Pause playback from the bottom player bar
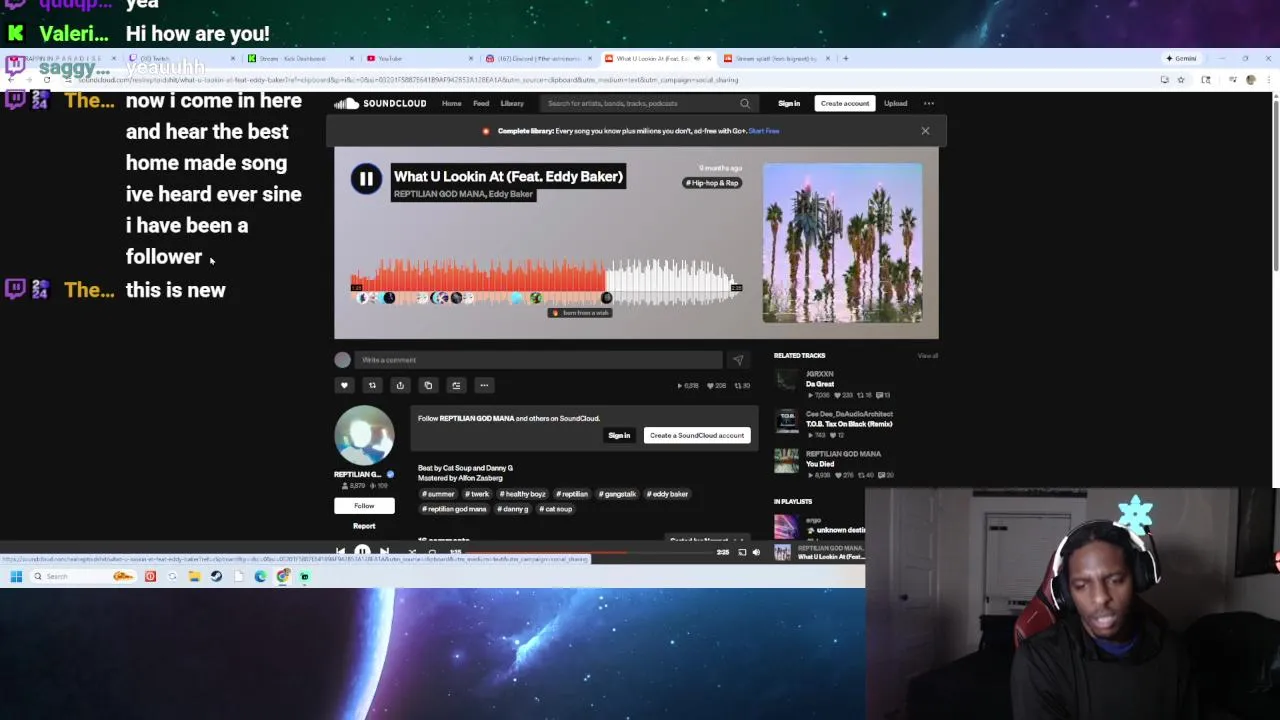Screen dimensions: 1280x720 (362, 552)
